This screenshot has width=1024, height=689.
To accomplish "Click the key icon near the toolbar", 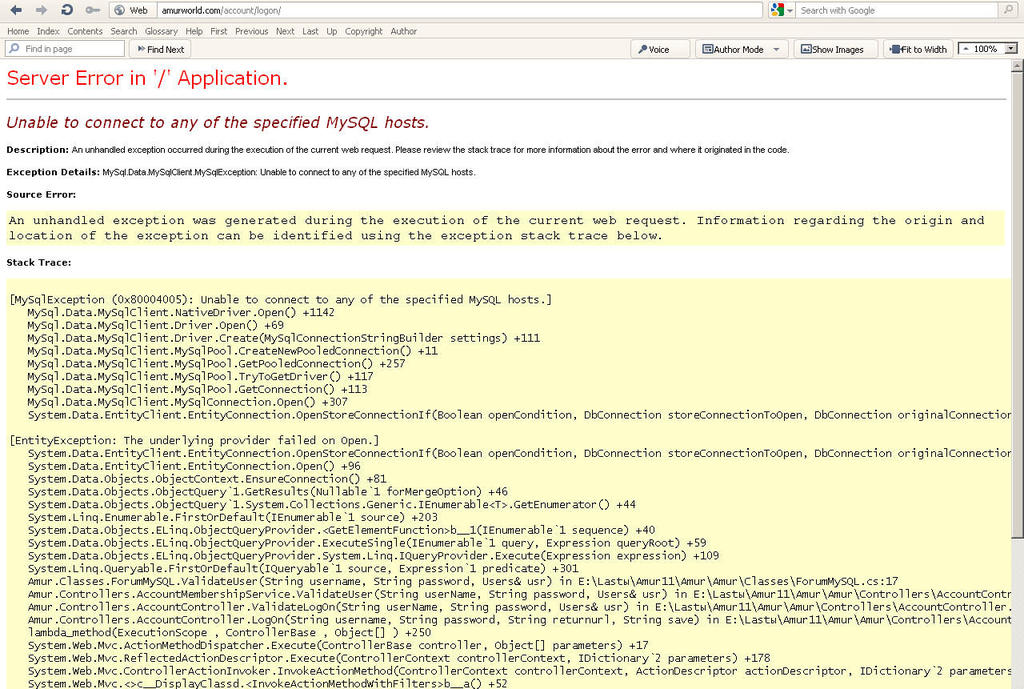I will (x=92, y=10).
